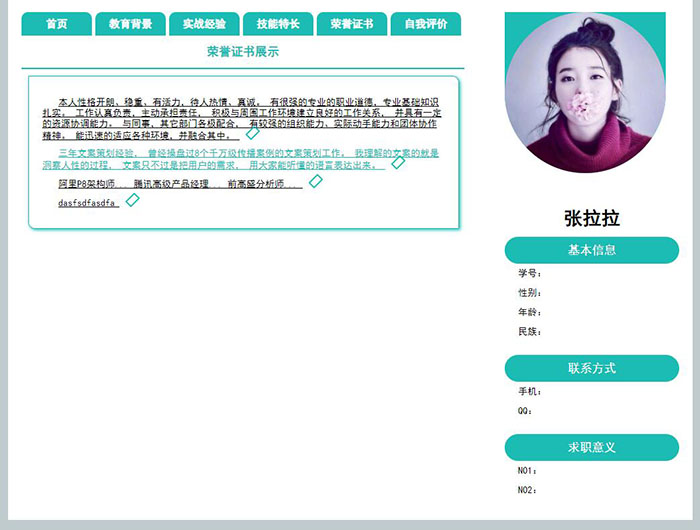Click the 基本信息 section header
The height and width of the screenshot is (530, 700).
point(591,250)
